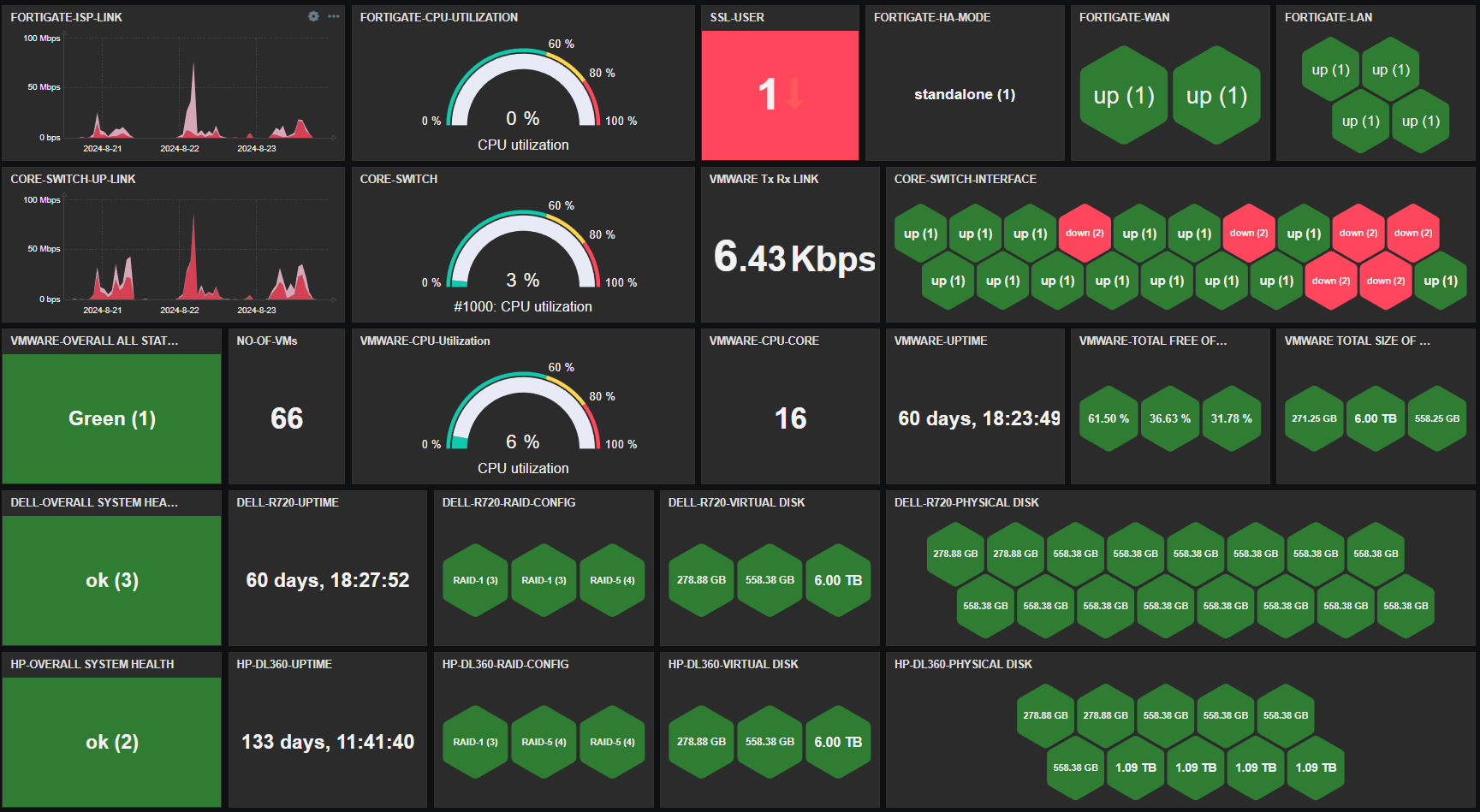Click the RAID-1 (3) hexagon in DELL-R720-RAID-CONFIG

[475, 580]
